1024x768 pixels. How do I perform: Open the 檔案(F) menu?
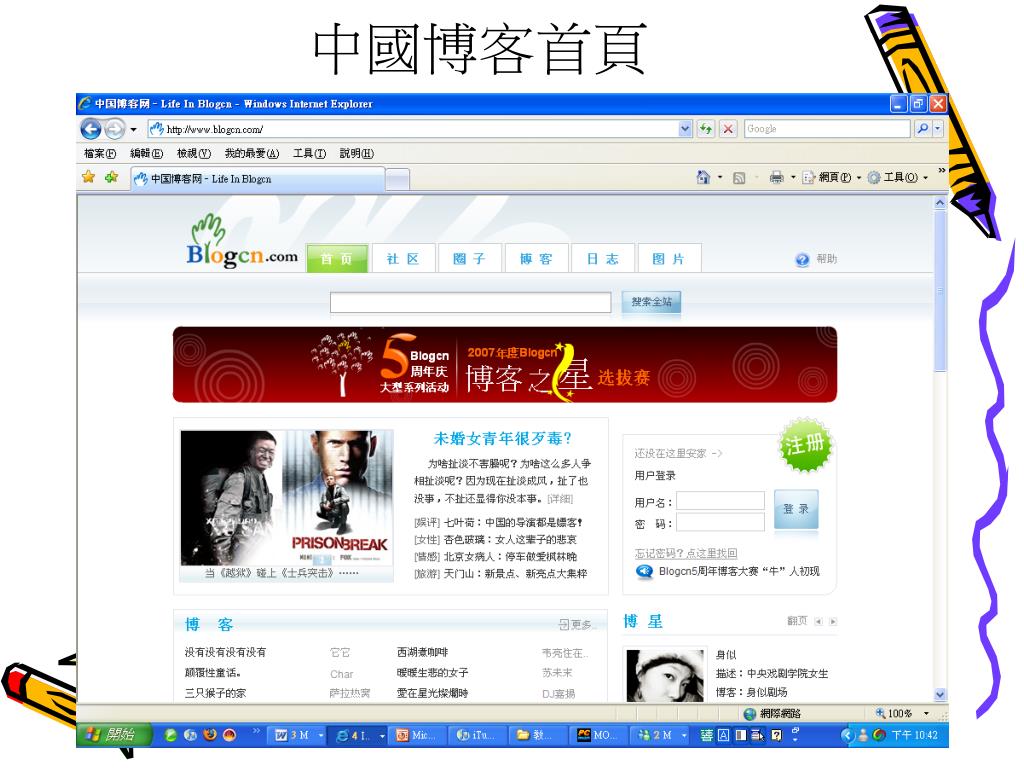coord(100,153)
